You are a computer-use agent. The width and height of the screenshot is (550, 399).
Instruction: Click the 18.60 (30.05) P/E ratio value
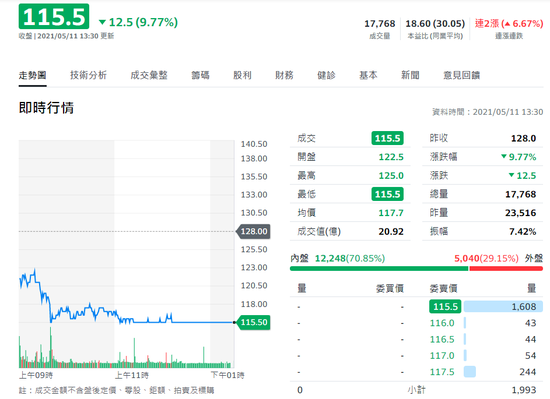pyautogui.click(x=435, y=23)
